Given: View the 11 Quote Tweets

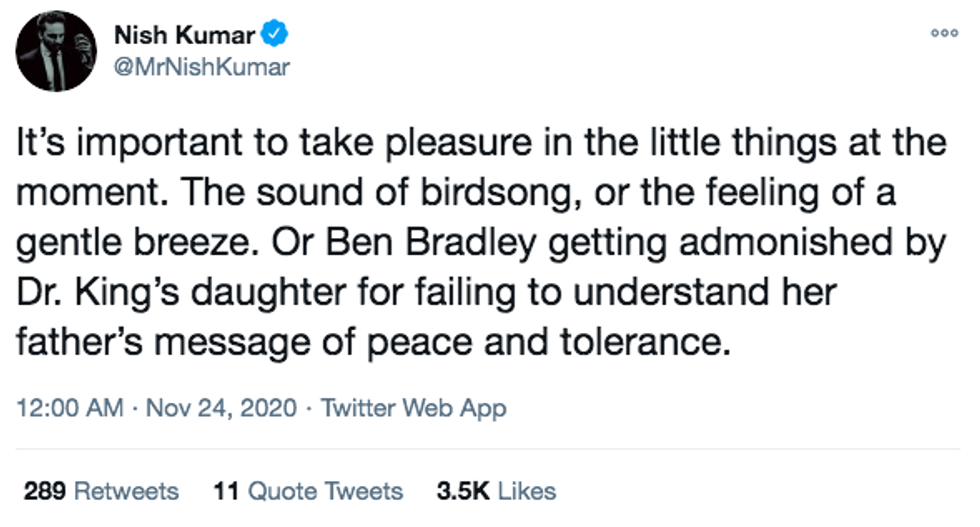Looking at the screenshot, I should point(307,491).
